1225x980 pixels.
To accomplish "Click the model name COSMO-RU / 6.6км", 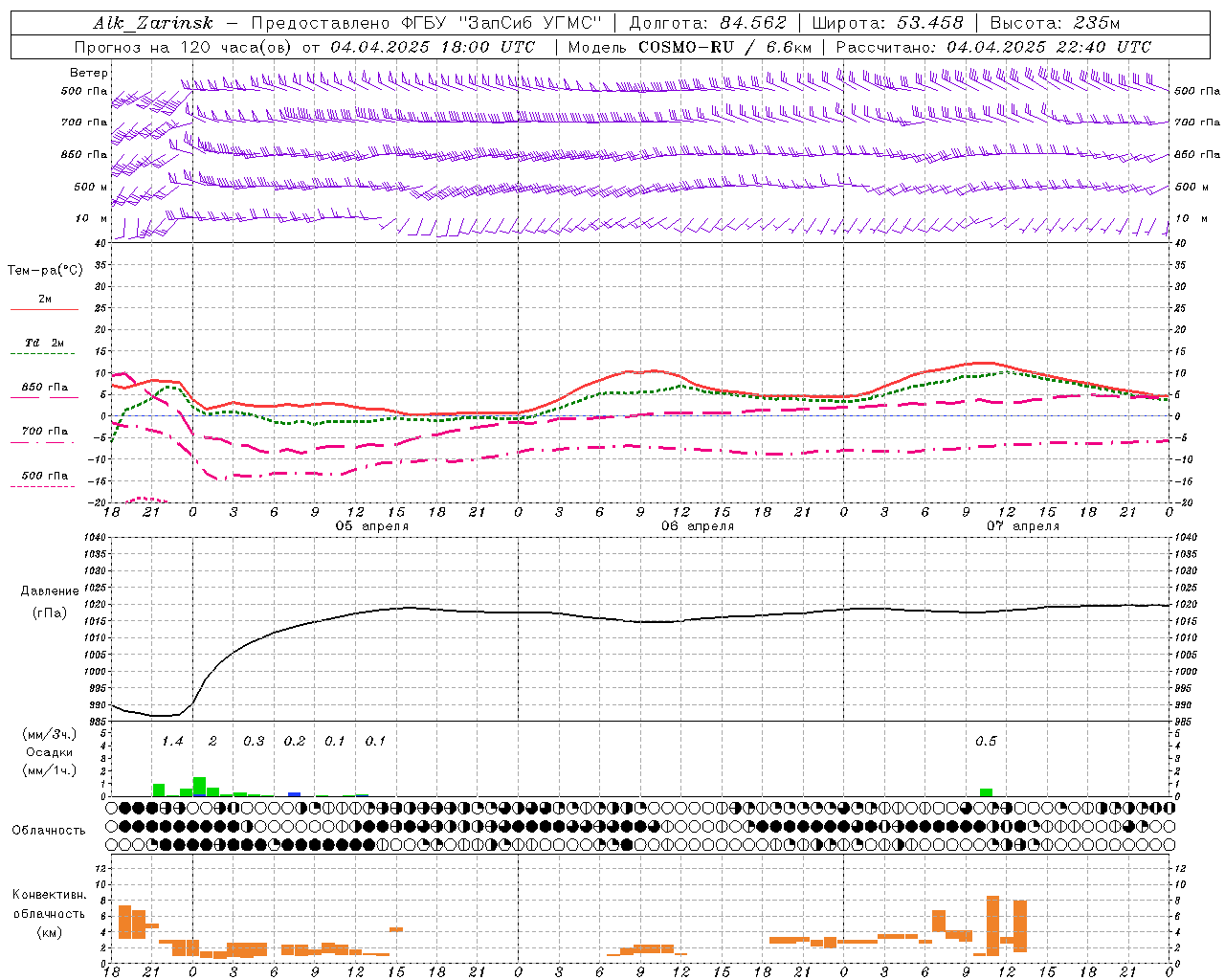I will pyautogui.click(x=725, y=47).
